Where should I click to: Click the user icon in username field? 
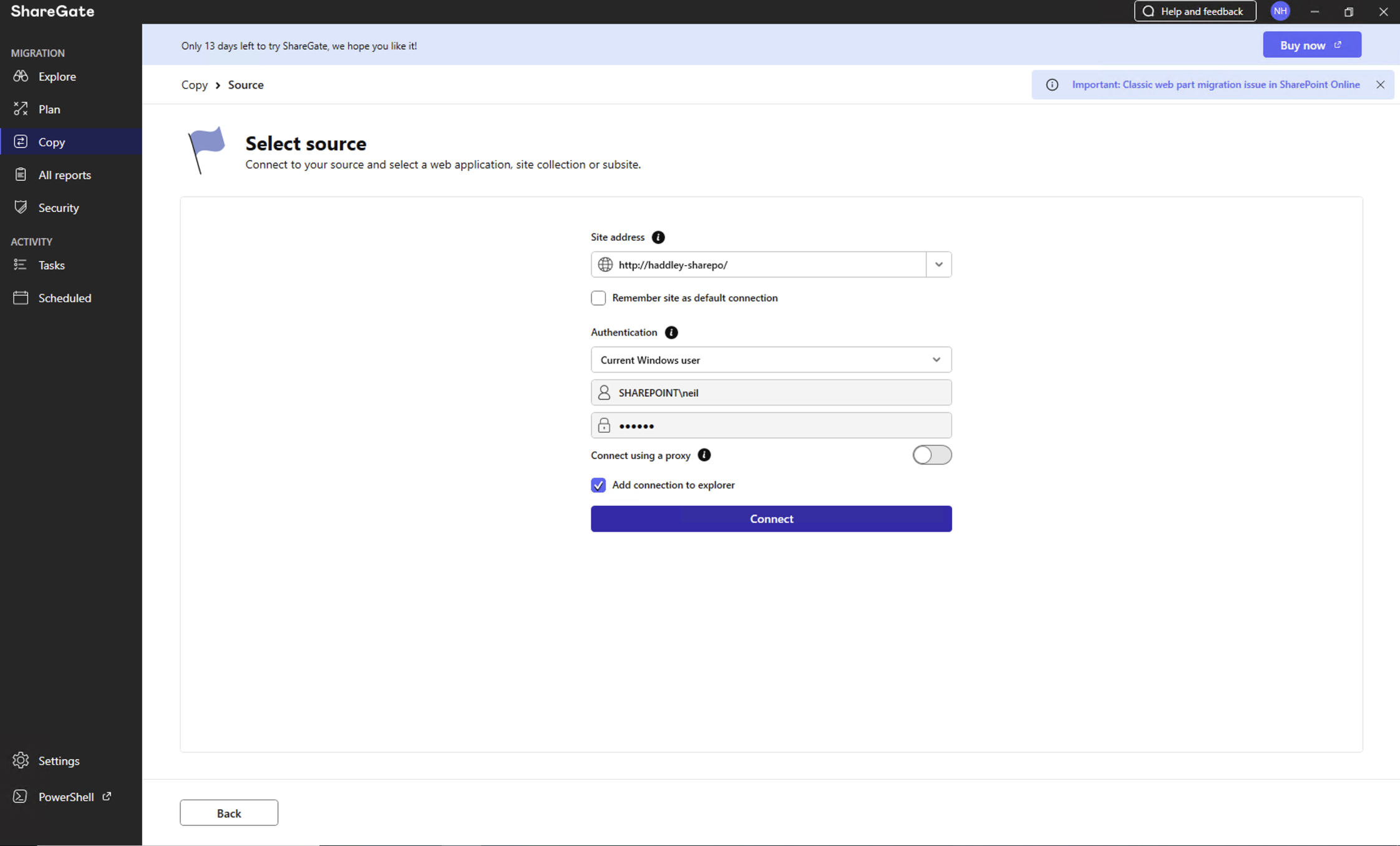click(x=603, y=392)
